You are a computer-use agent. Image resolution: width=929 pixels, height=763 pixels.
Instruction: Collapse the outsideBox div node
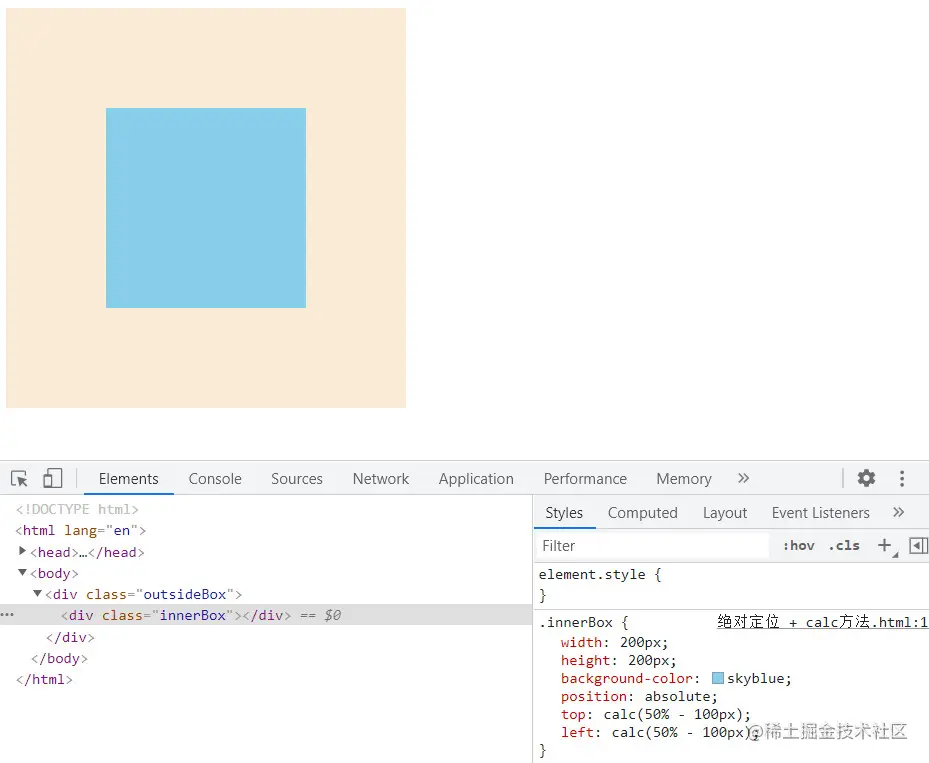tap(37, 593)
